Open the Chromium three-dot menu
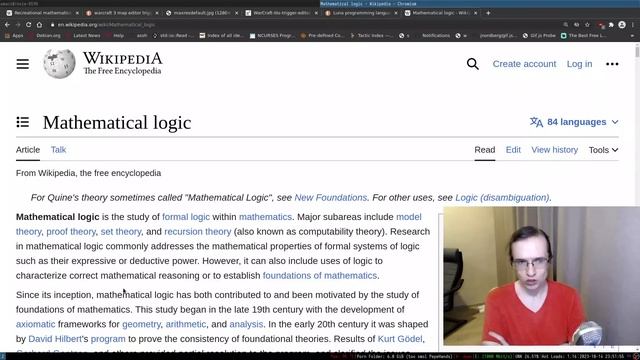This screenshot has width=640, height=360. (633, 25)
